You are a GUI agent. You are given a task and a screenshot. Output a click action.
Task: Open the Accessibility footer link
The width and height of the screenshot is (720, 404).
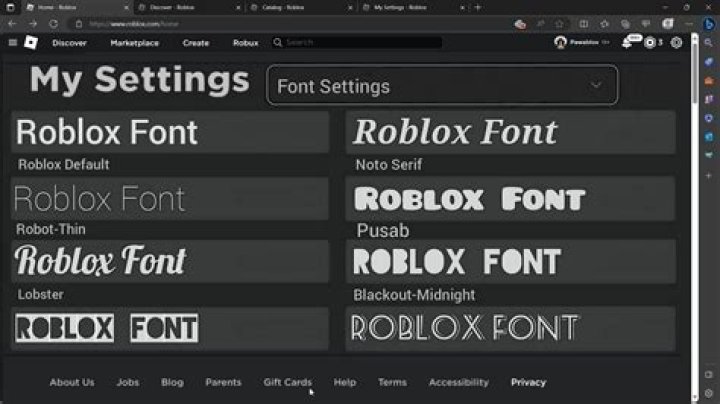[459, 382]
